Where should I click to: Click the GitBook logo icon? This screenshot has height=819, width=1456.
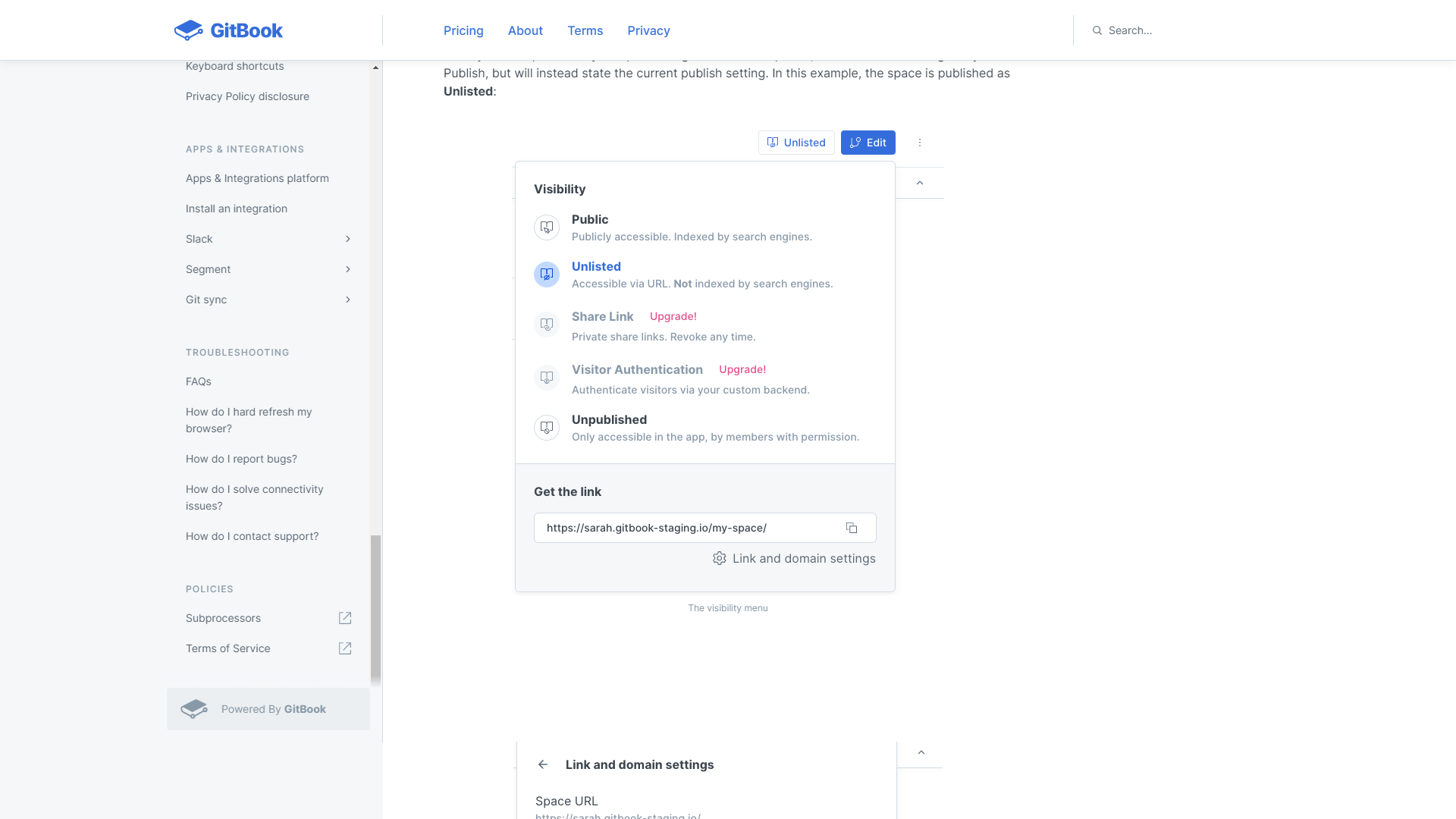point(189,30)
